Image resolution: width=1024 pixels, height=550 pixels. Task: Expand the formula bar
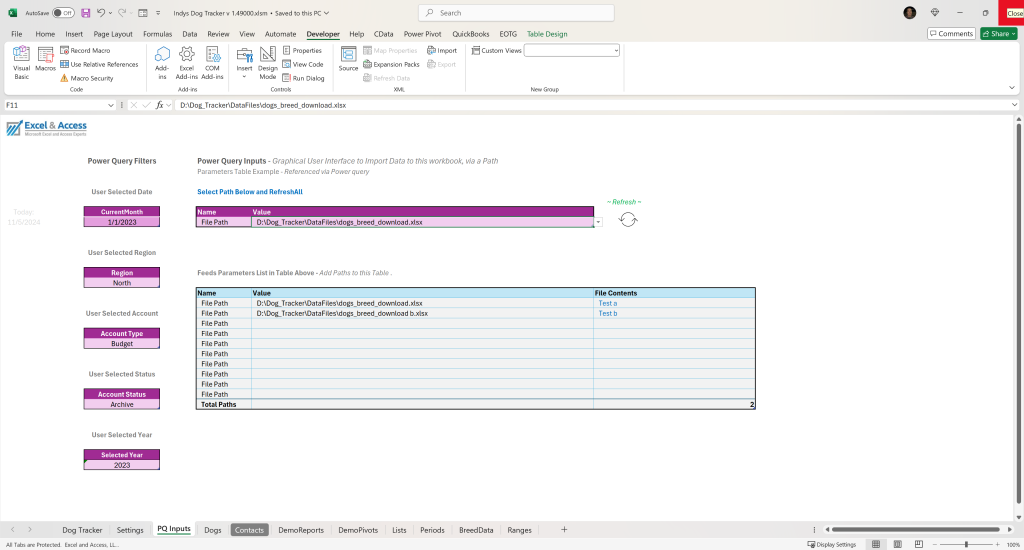(1014, 105)
